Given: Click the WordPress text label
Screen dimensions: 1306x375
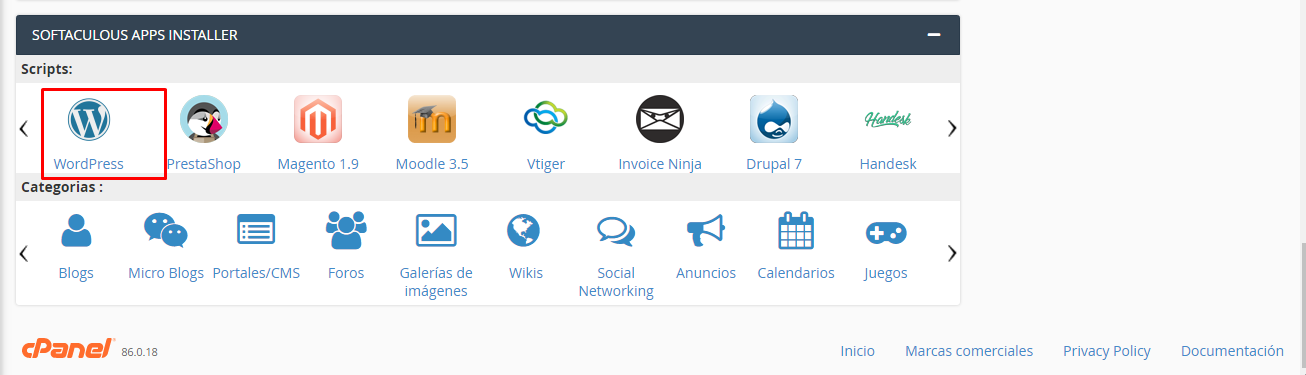Looking at the screenshot, I should coord(89,164).
